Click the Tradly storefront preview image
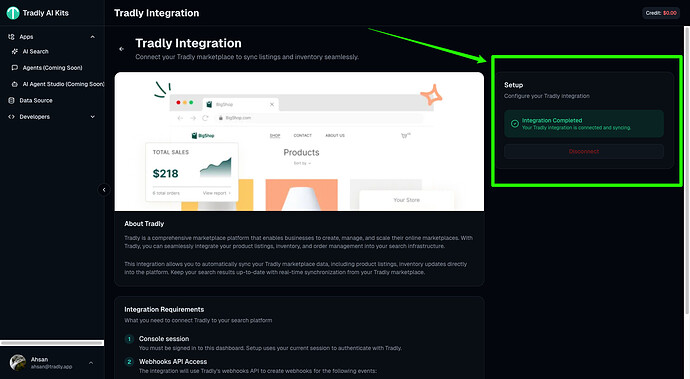The image size is (690, 379). [299, 142]
